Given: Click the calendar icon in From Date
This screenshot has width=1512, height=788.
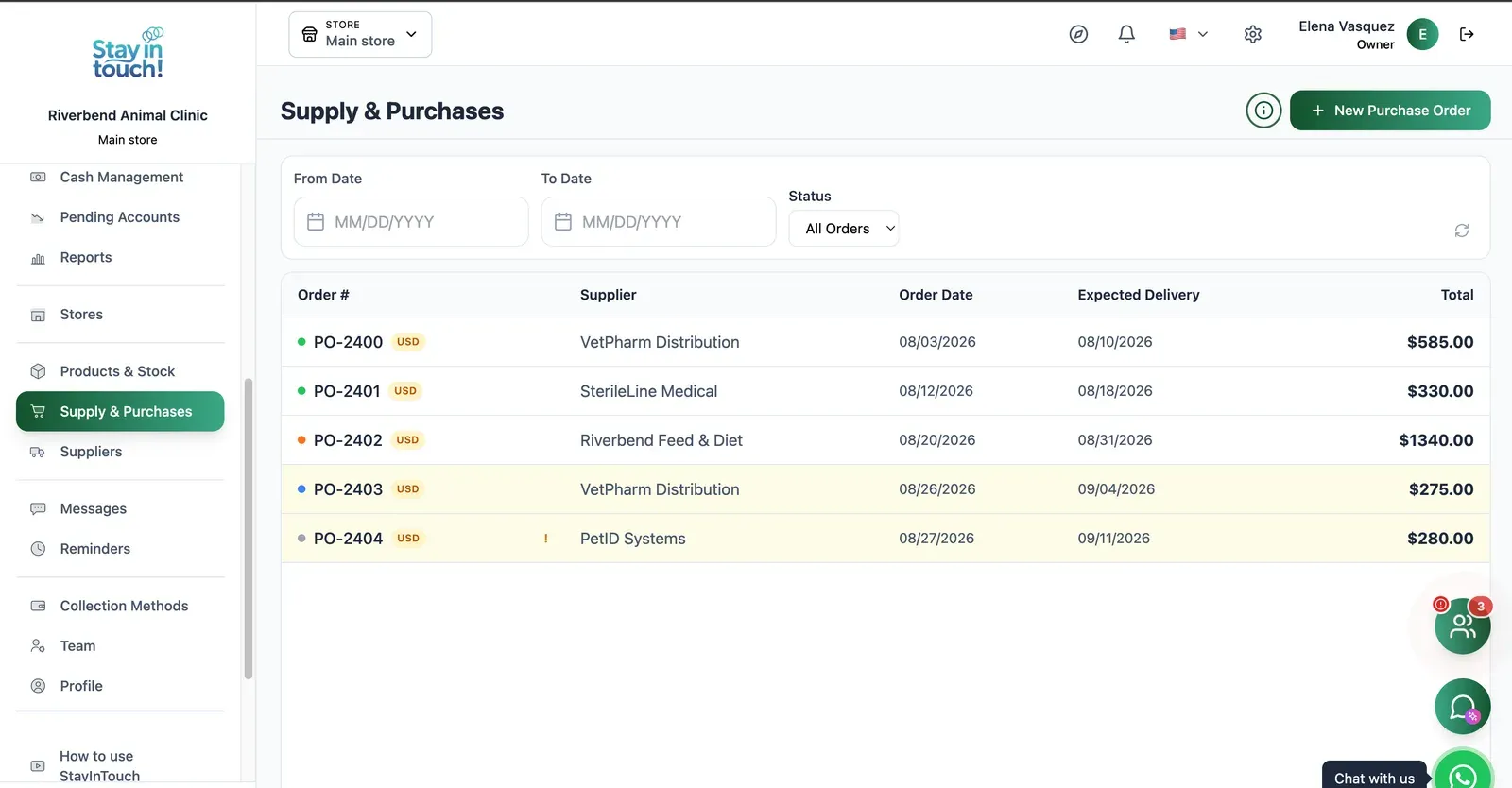Looking at the screenshot, I should point(316,222).
